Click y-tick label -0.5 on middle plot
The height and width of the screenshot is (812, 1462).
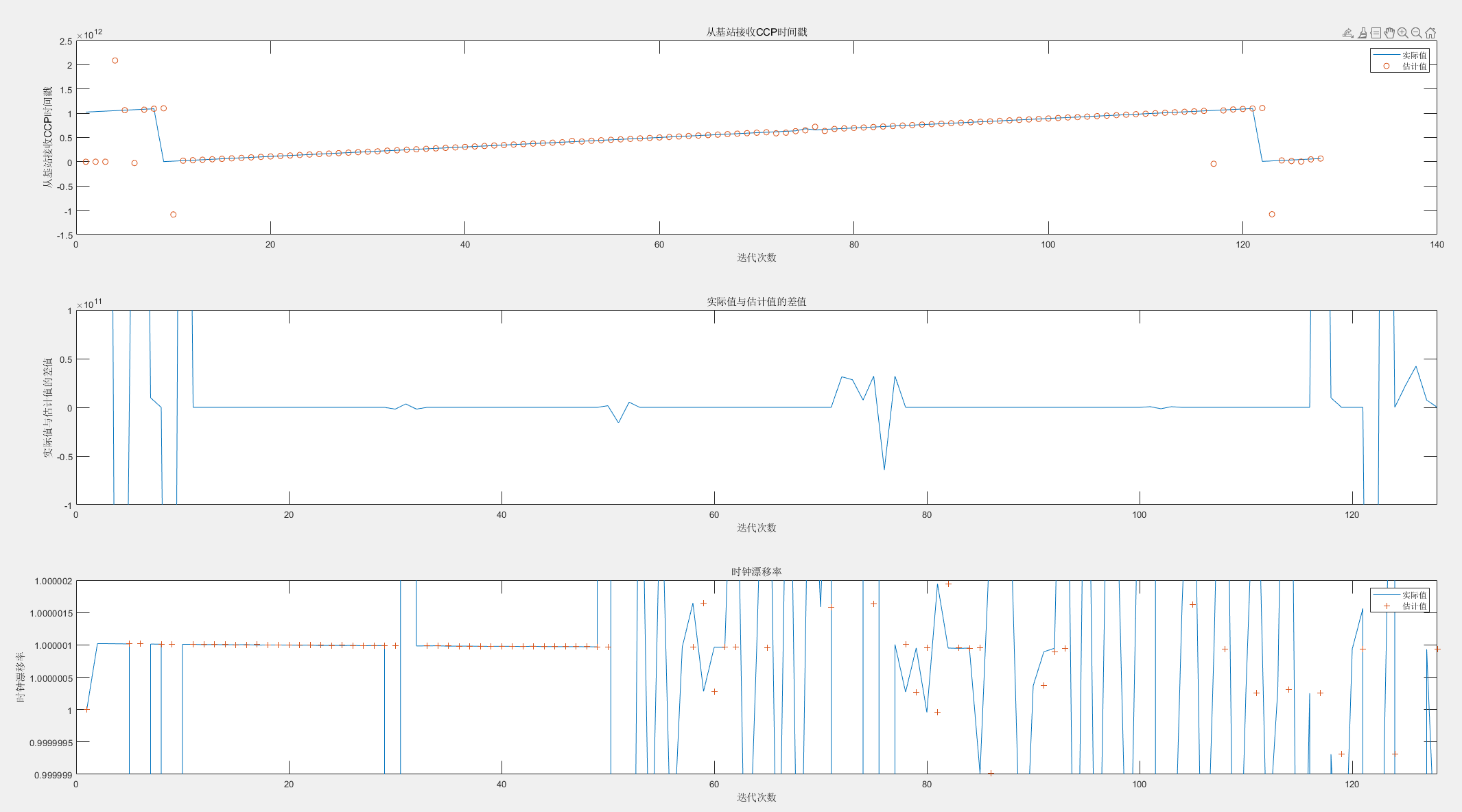(x=64, y=457)
